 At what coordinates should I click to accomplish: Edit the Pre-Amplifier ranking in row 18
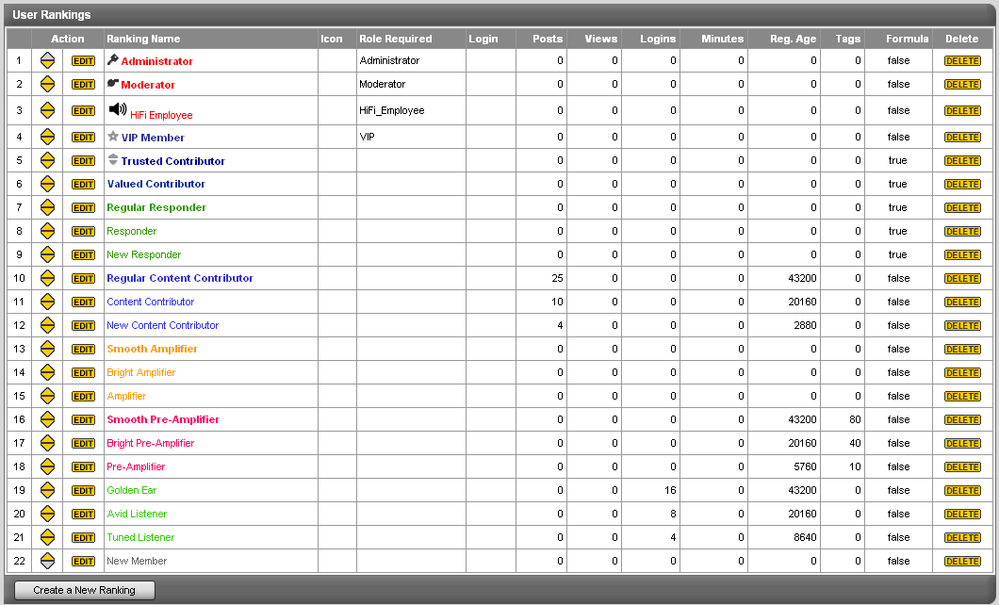(83, 467)
